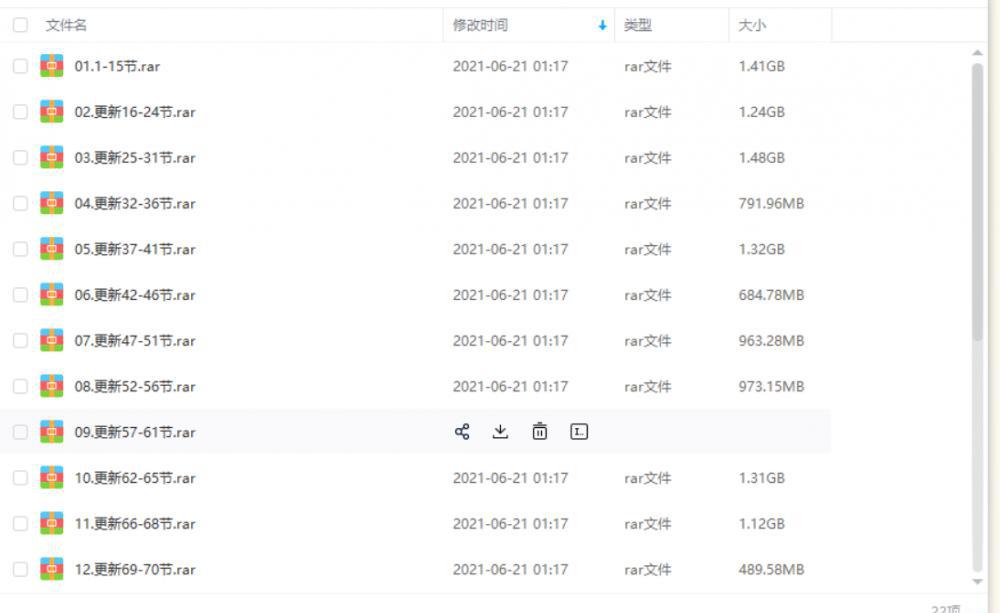This screenshot has height=613, width=1000.
Task: Click file name 09.更新57-61节.rar
Action: [135, 432]
